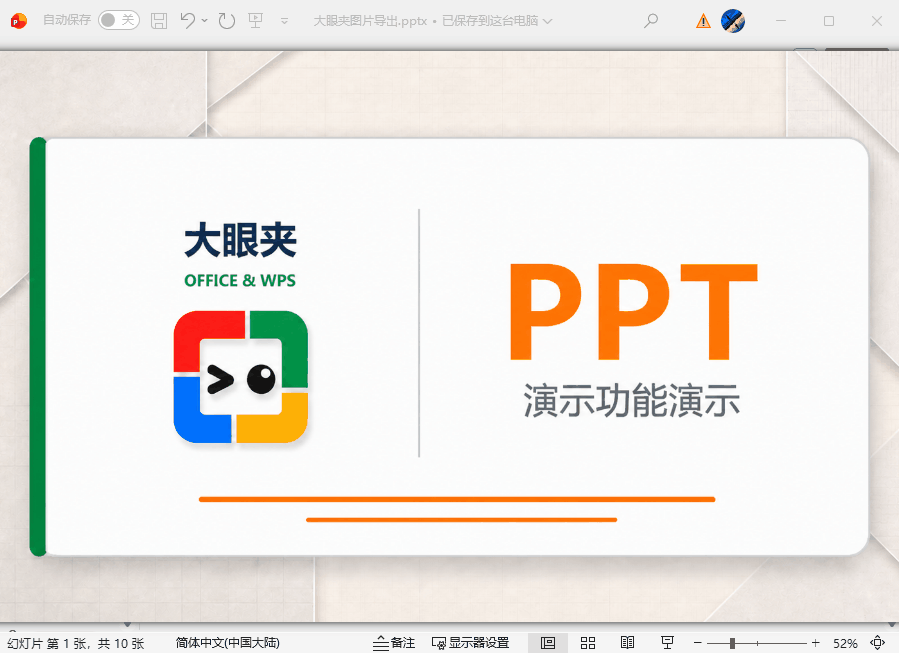Select the colorful 大眼夹 logo image
Screen dimensions: 899x653
coord(241,377)
